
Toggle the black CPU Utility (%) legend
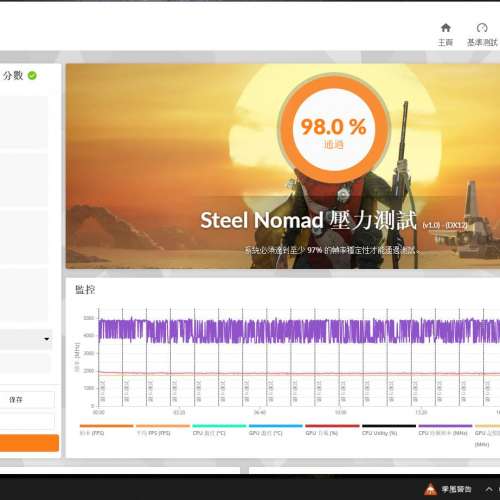pos(389,430)
